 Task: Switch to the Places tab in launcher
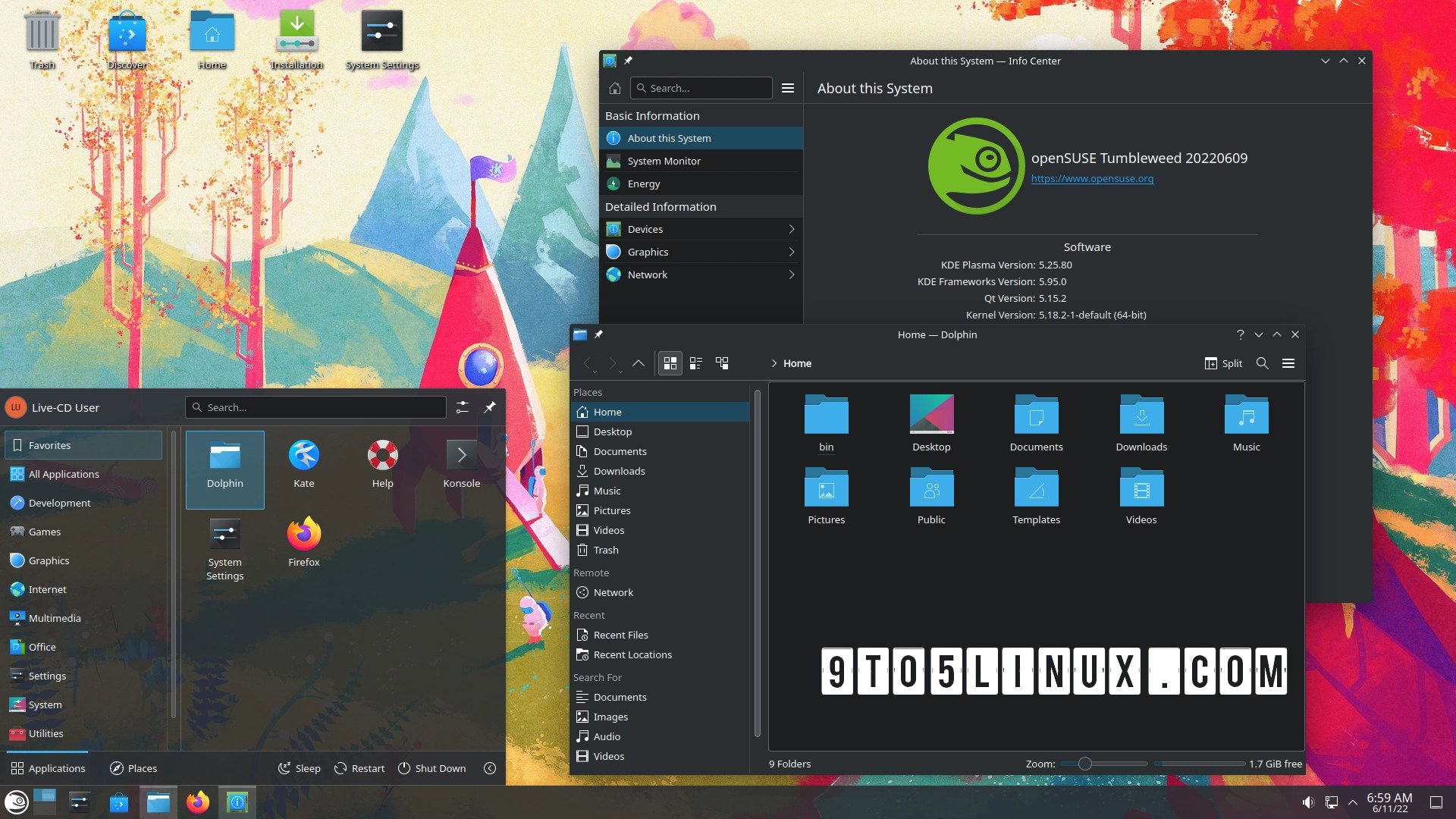tap(133, 768)
